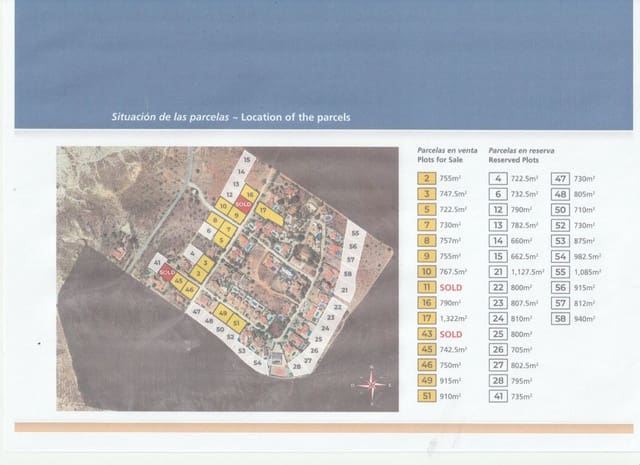Select yellow legend box for plot 51

pyautogui.click(x=427, y=396)
